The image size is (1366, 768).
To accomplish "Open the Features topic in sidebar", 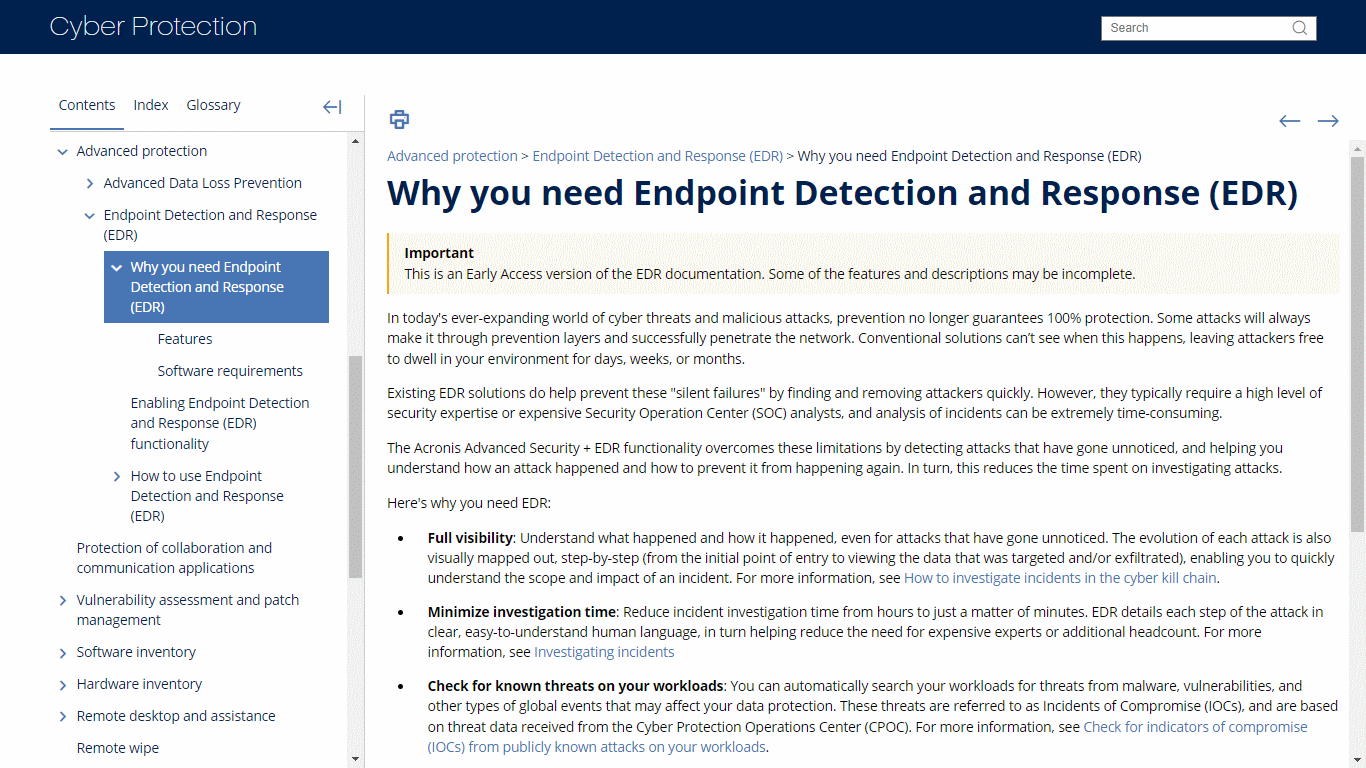I will pyautogui.click(x=185, y=339).
